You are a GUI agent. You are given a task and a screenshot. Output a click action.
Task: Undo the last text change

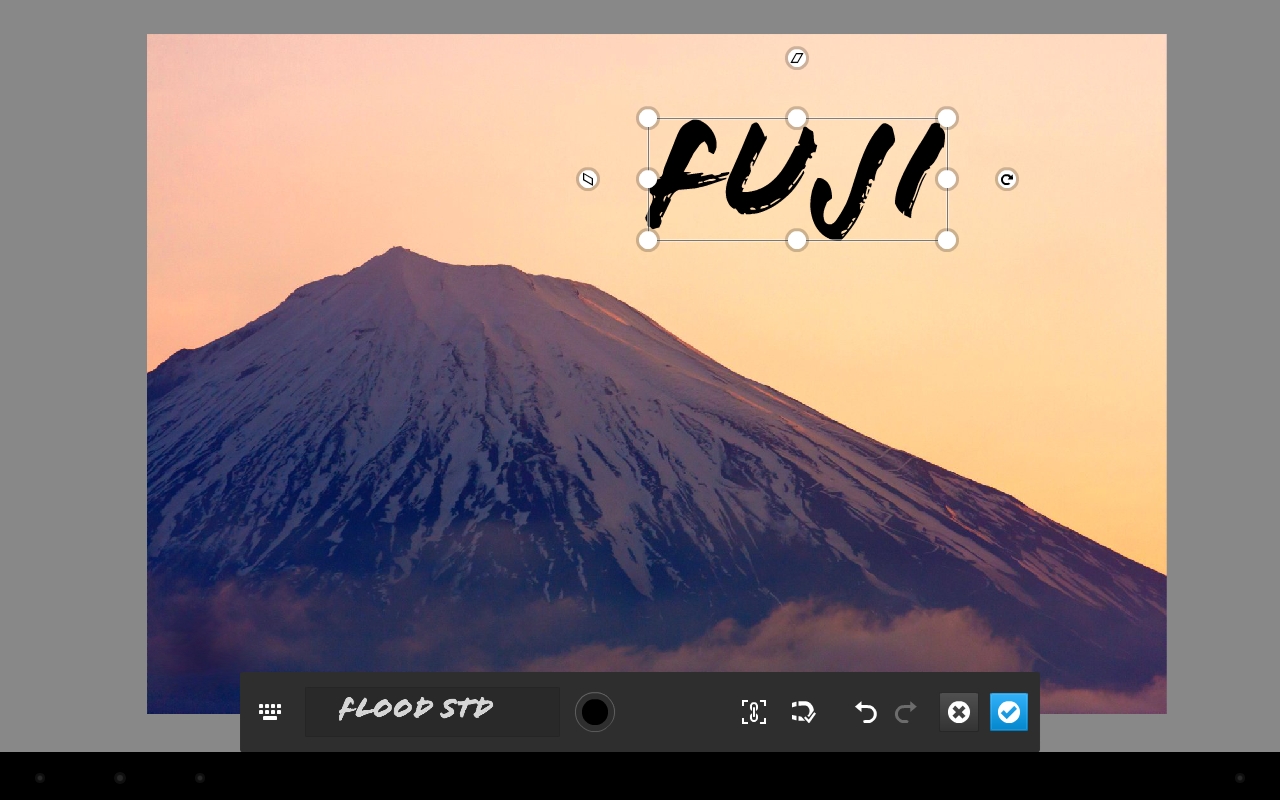pos(866,712)
